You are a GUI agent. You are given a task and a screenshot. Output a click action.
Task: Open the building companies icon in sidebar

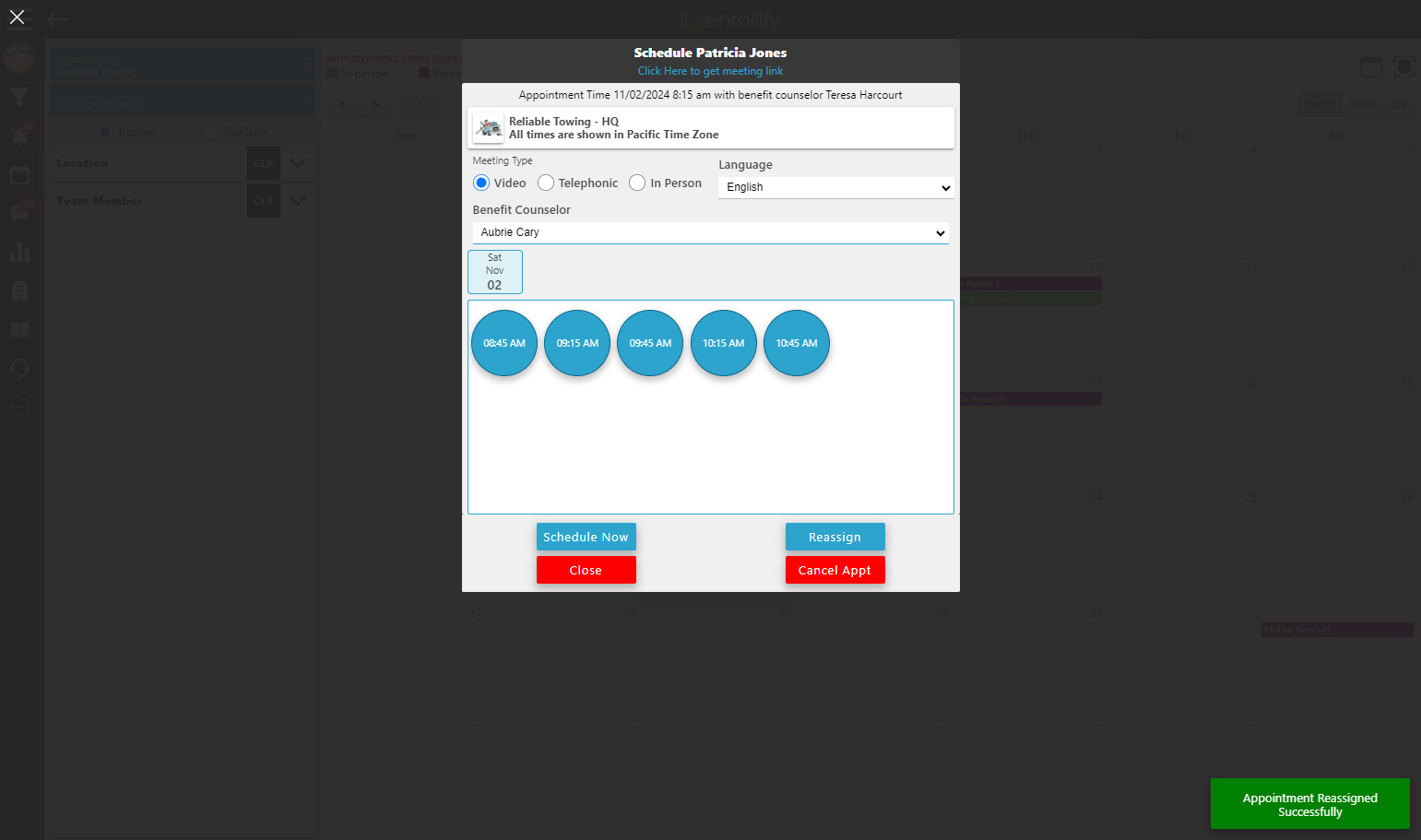click(19, 290)
